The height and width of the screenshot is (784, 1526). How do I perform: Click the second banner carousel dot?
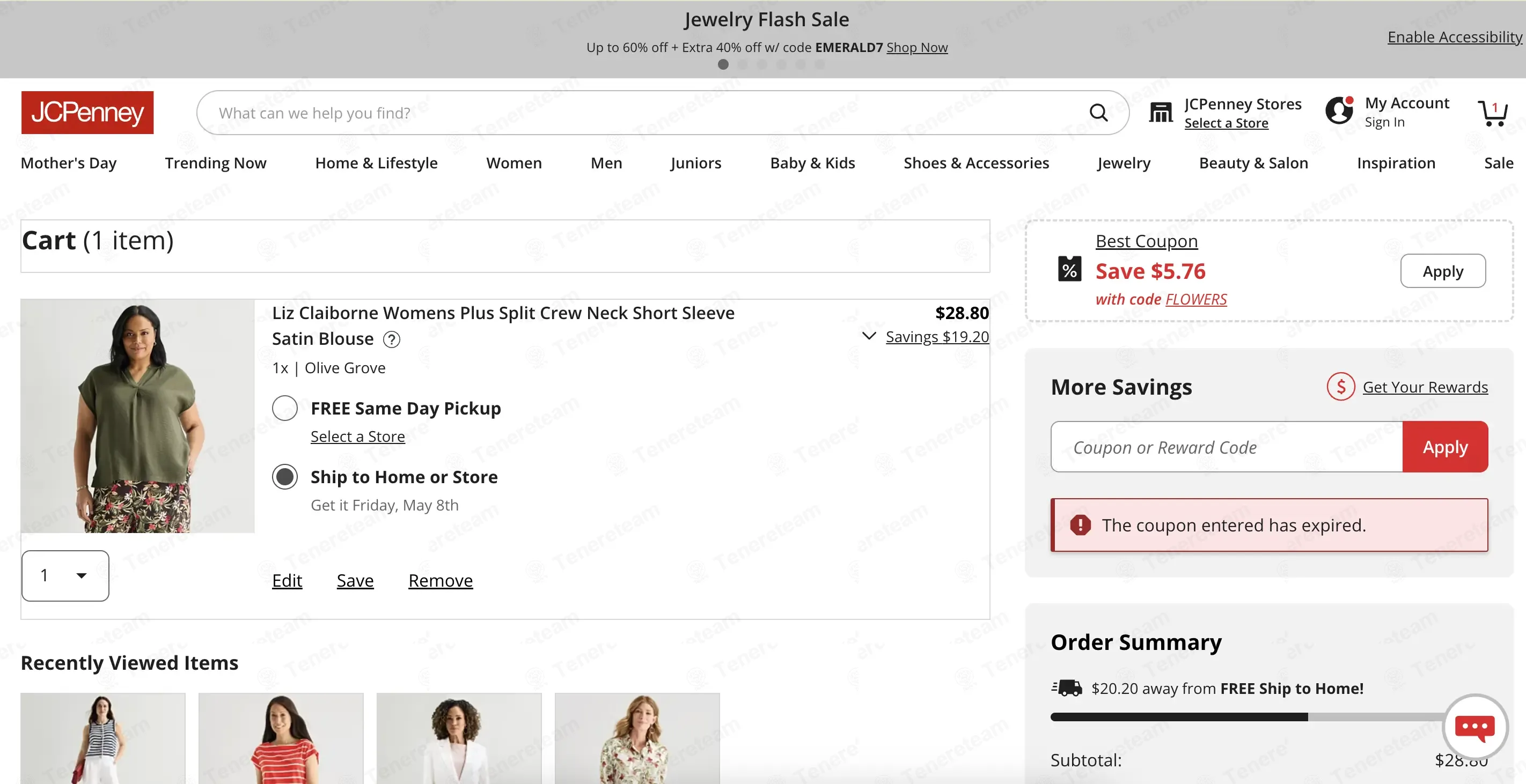(x=742, y=64)
